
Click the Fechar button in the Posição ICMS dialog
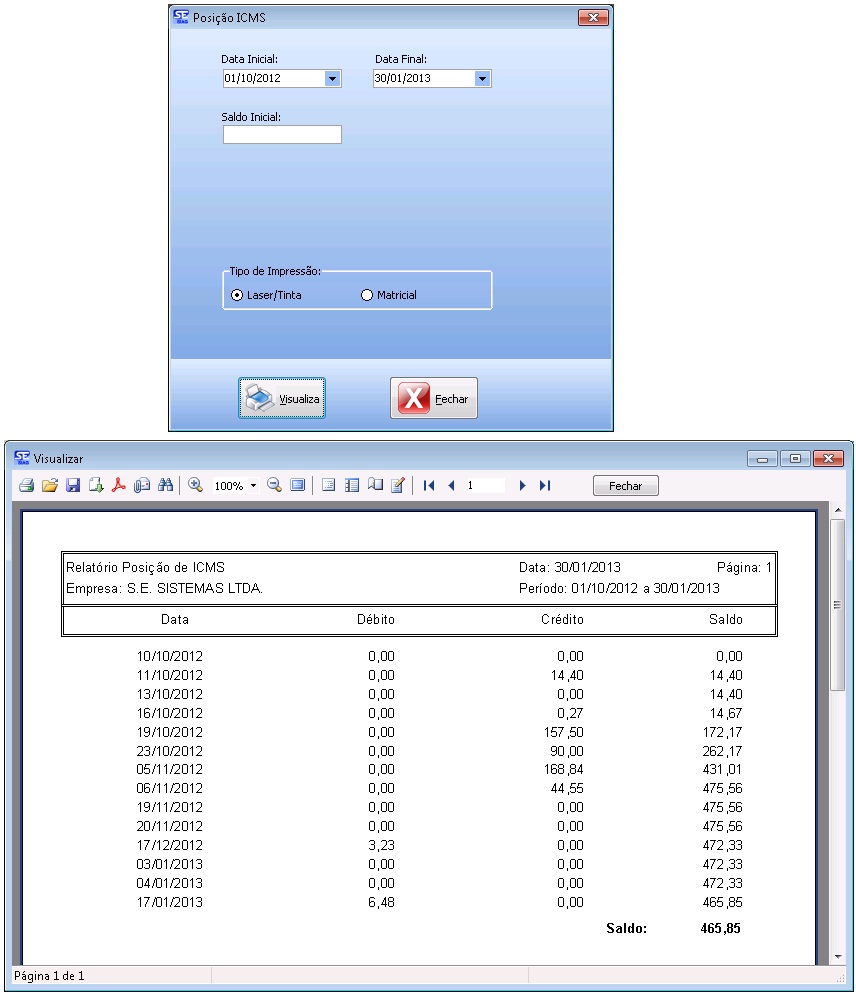[434, 398]
